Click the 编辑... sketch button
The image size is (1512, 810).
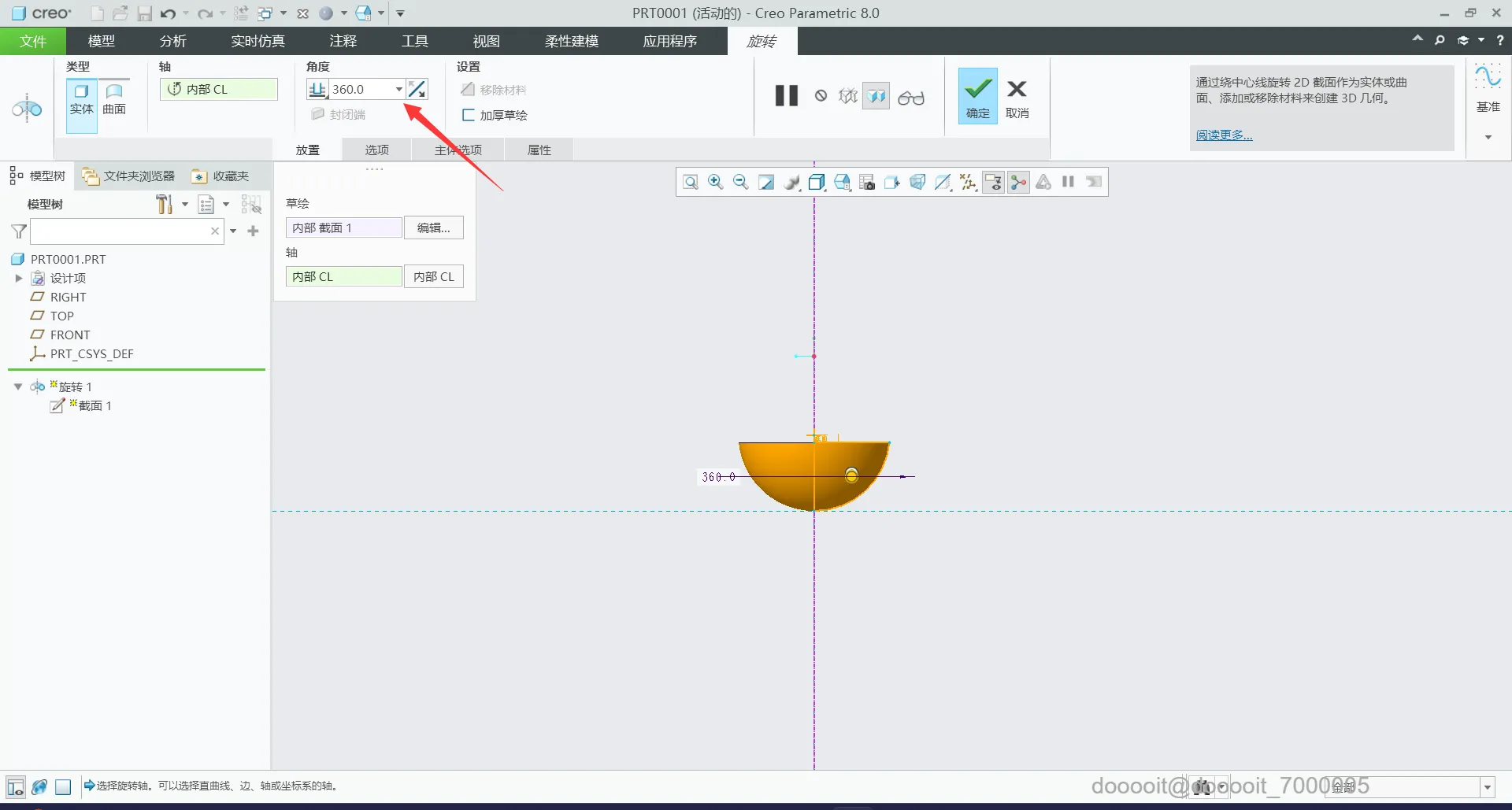pos(434,227)
